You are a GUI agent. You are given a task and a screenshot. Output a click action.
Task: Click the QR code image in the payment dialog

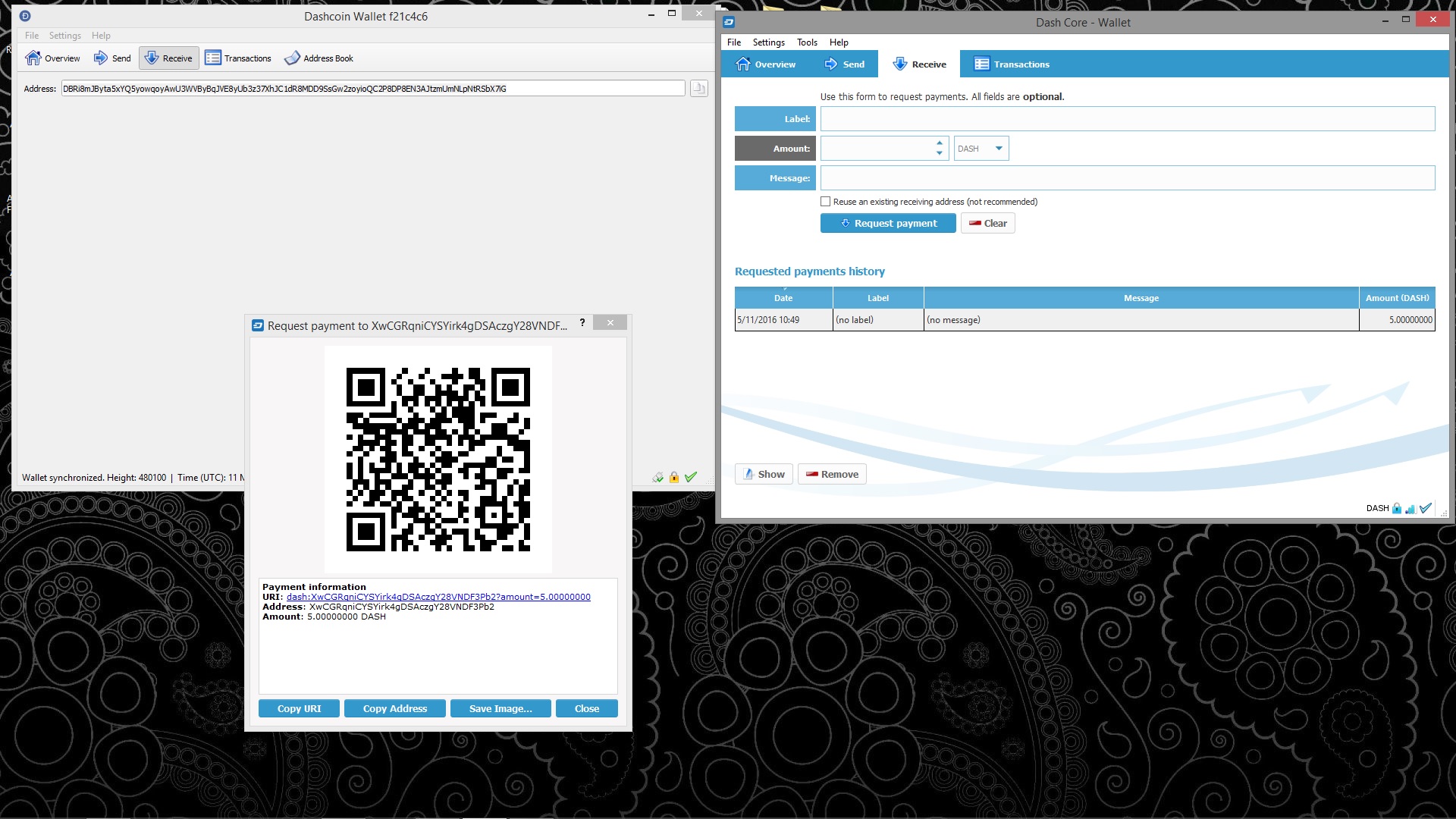click(438, 460)
